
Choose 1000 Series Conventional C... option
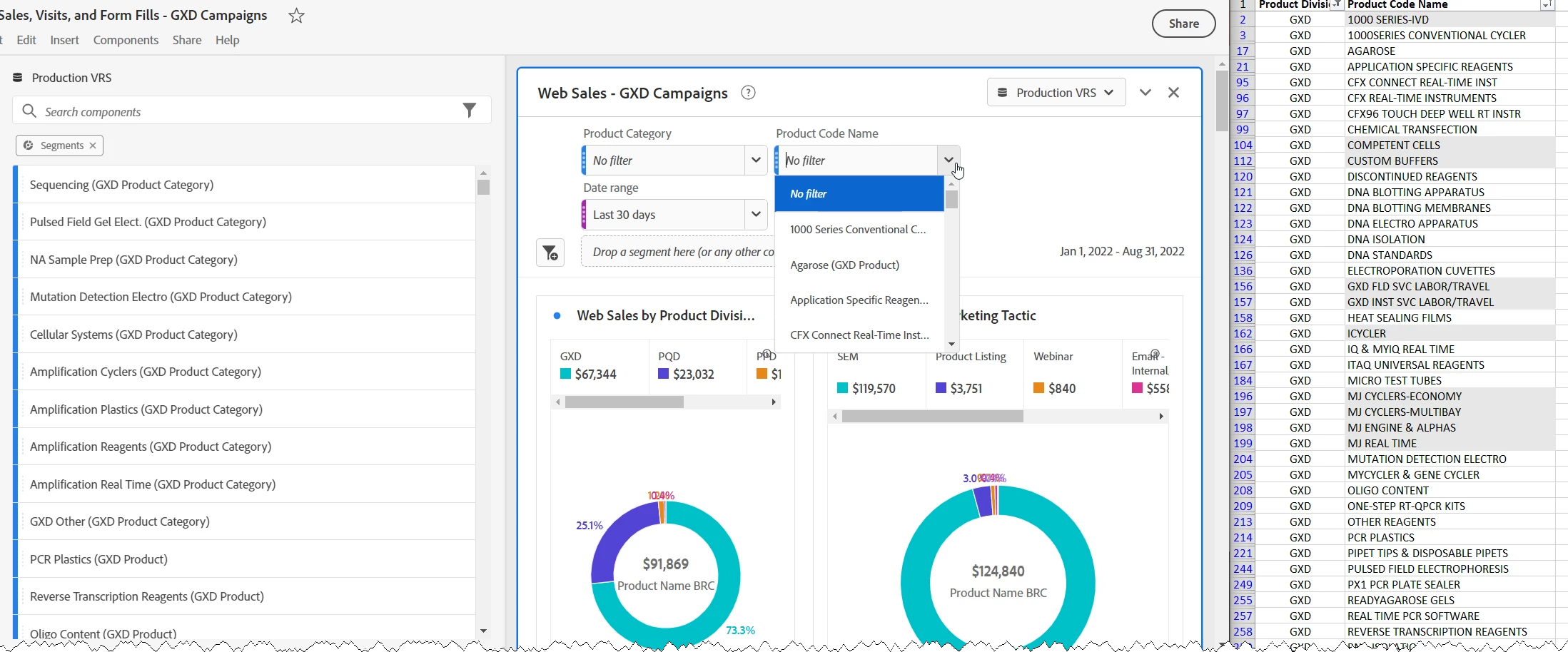[x=859, y=230]
